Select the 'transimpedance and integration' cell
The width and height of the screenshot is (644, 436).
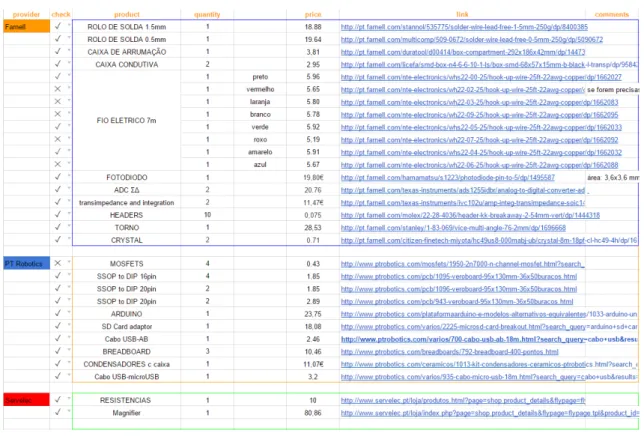pyautogui.click(x=126, y=203)
